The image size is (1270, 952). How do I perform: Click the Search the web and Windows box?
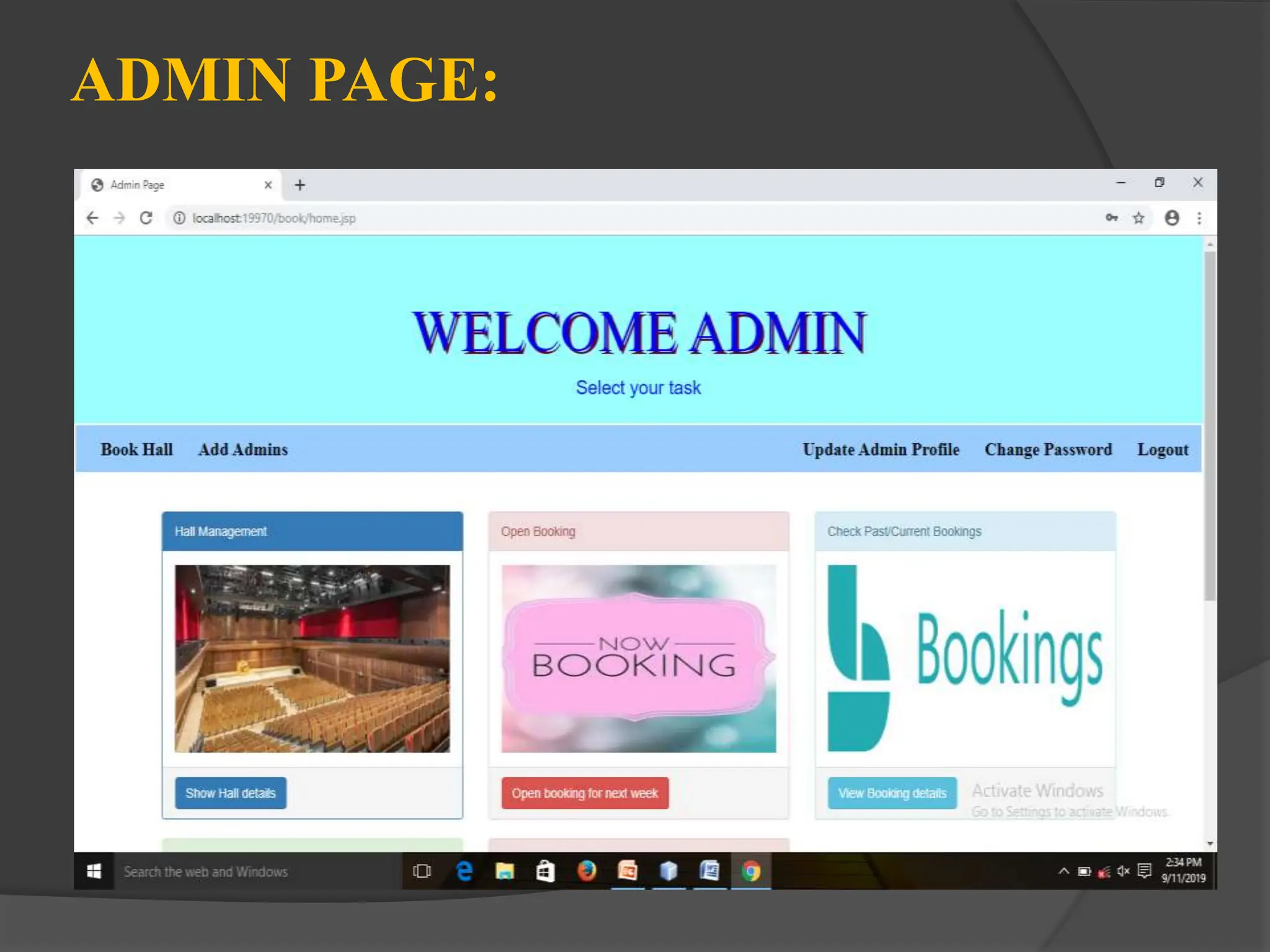tap(258, 871)
